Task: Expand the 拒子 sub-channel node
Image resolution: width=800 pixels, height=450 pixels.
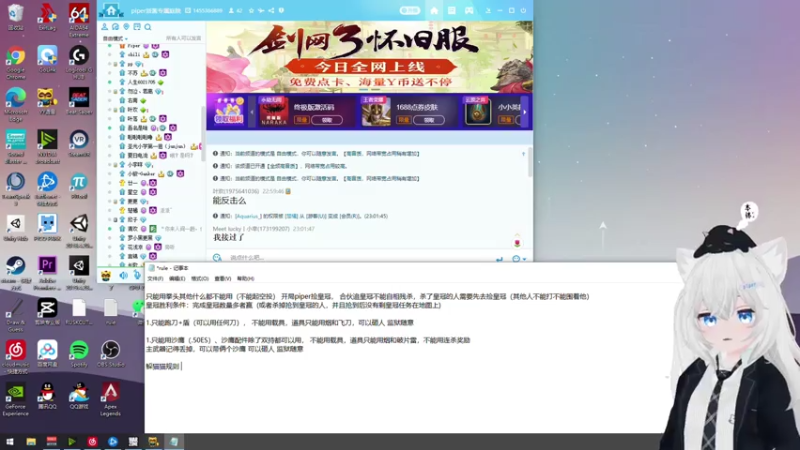Action: click(x=115, y=220)
